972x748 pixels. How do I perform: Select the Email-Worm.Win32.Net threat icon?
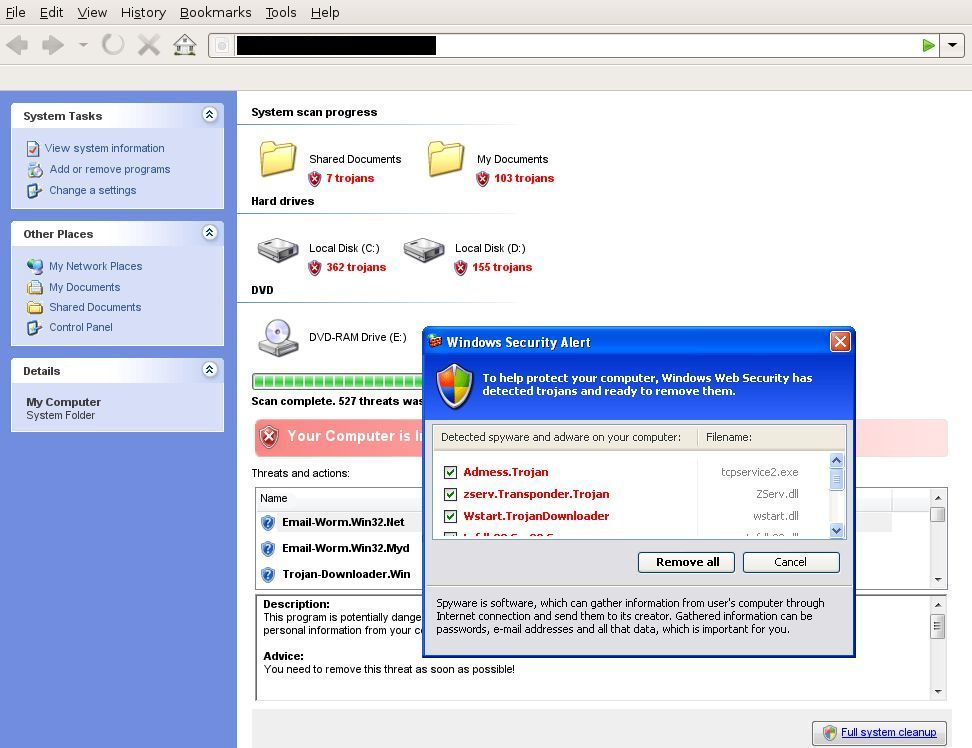268,523
